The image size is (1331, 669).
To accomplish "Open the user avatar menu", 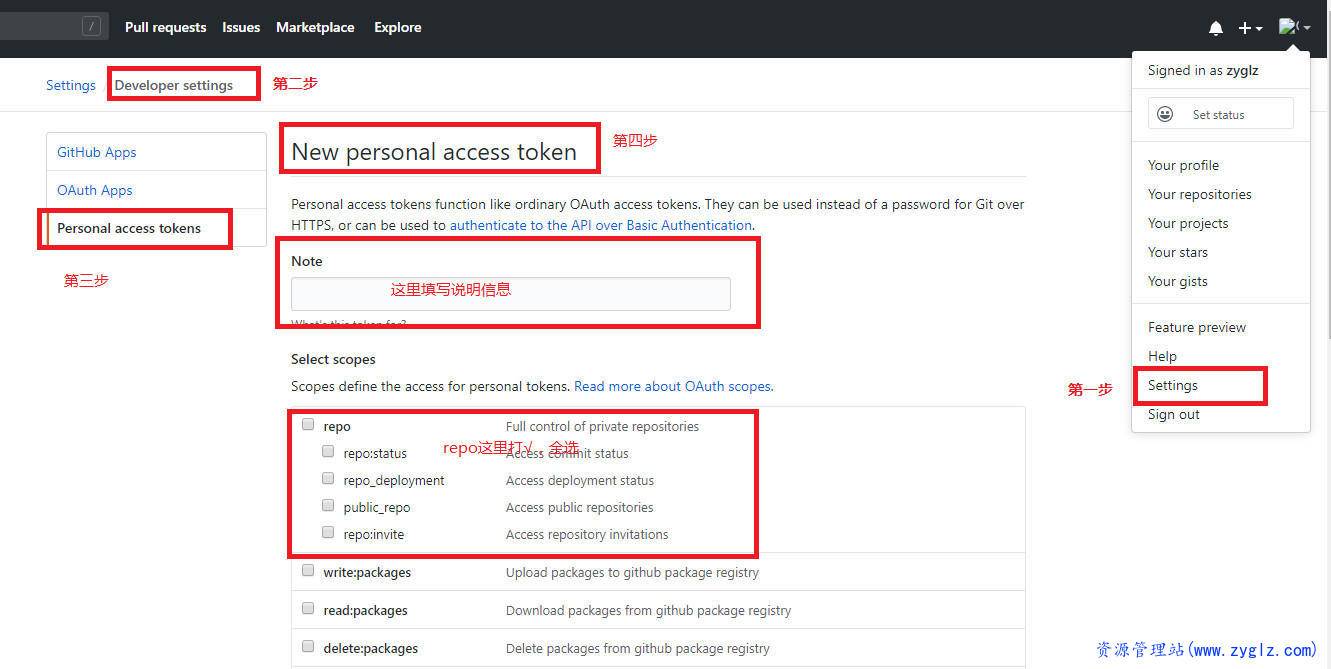I will point(1295,28).
